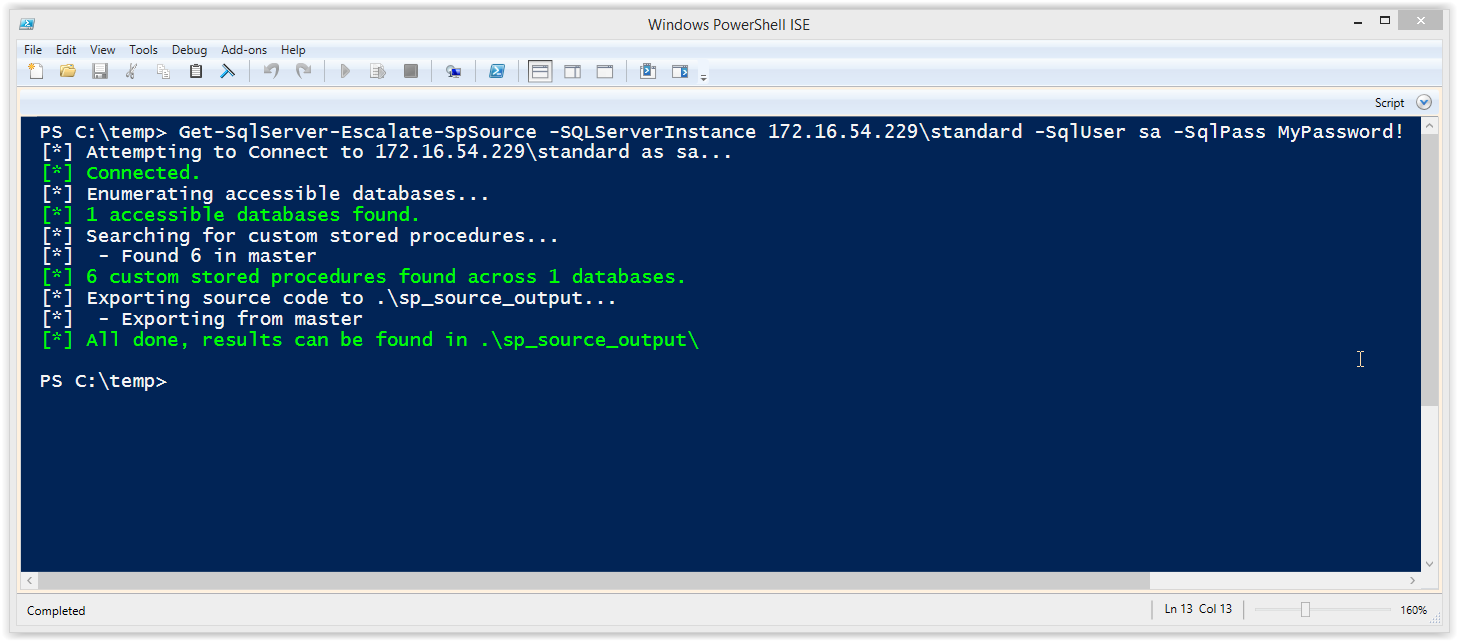Expand the Script pane with the chevron button
This screenshot has width=1458, height=641.
[1424, 102]
